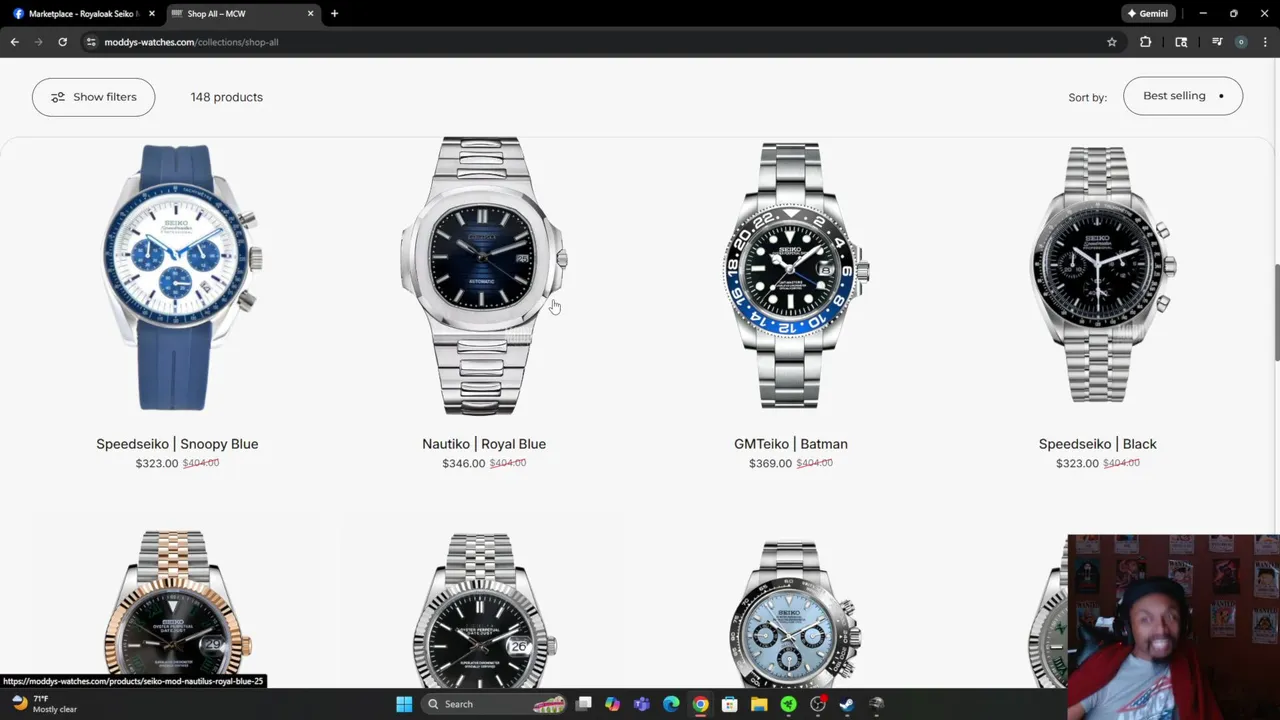Open Microsoft Edge from the taskbar
Viewport: 1280px width, 720px height.
[671, 704]
